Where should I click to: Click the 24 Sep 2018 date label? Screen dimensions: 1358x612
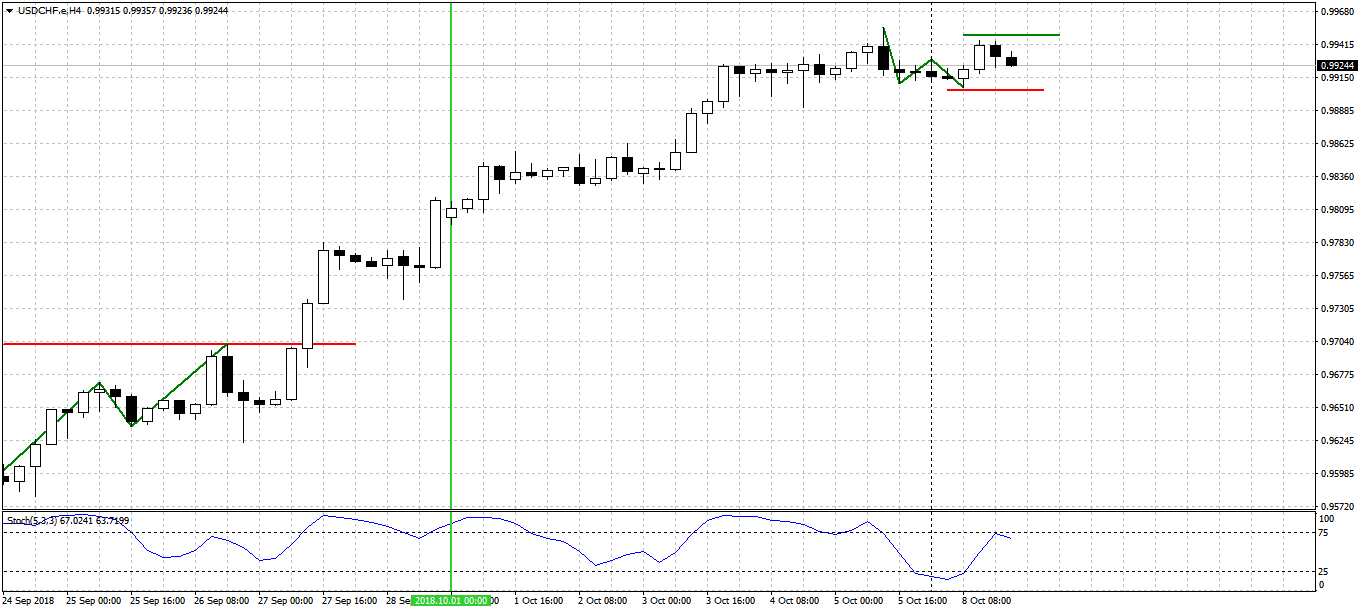(29, 600)
